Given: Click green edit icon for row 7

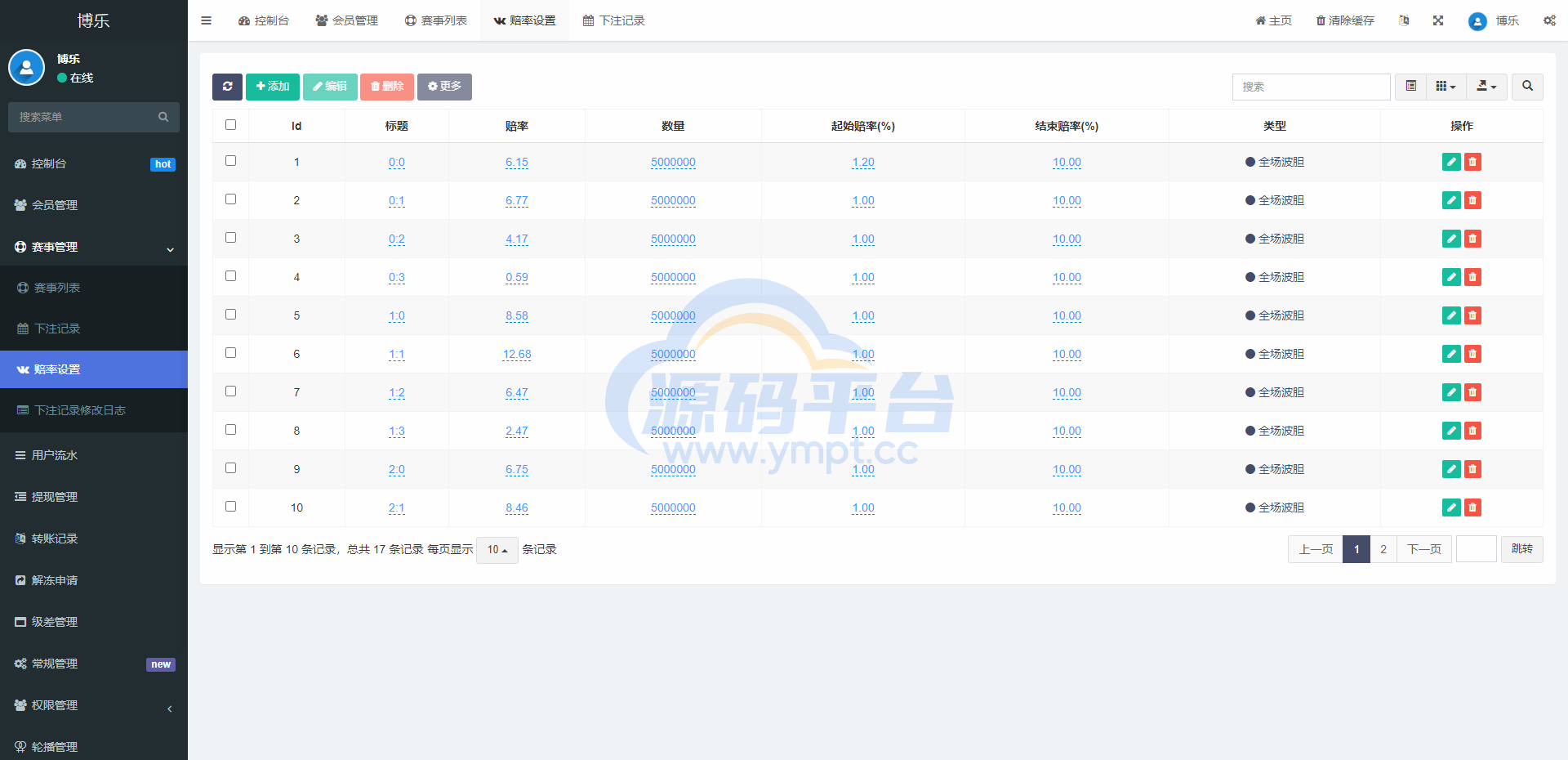Looking at the screenshot, I should coord(1451,392).
